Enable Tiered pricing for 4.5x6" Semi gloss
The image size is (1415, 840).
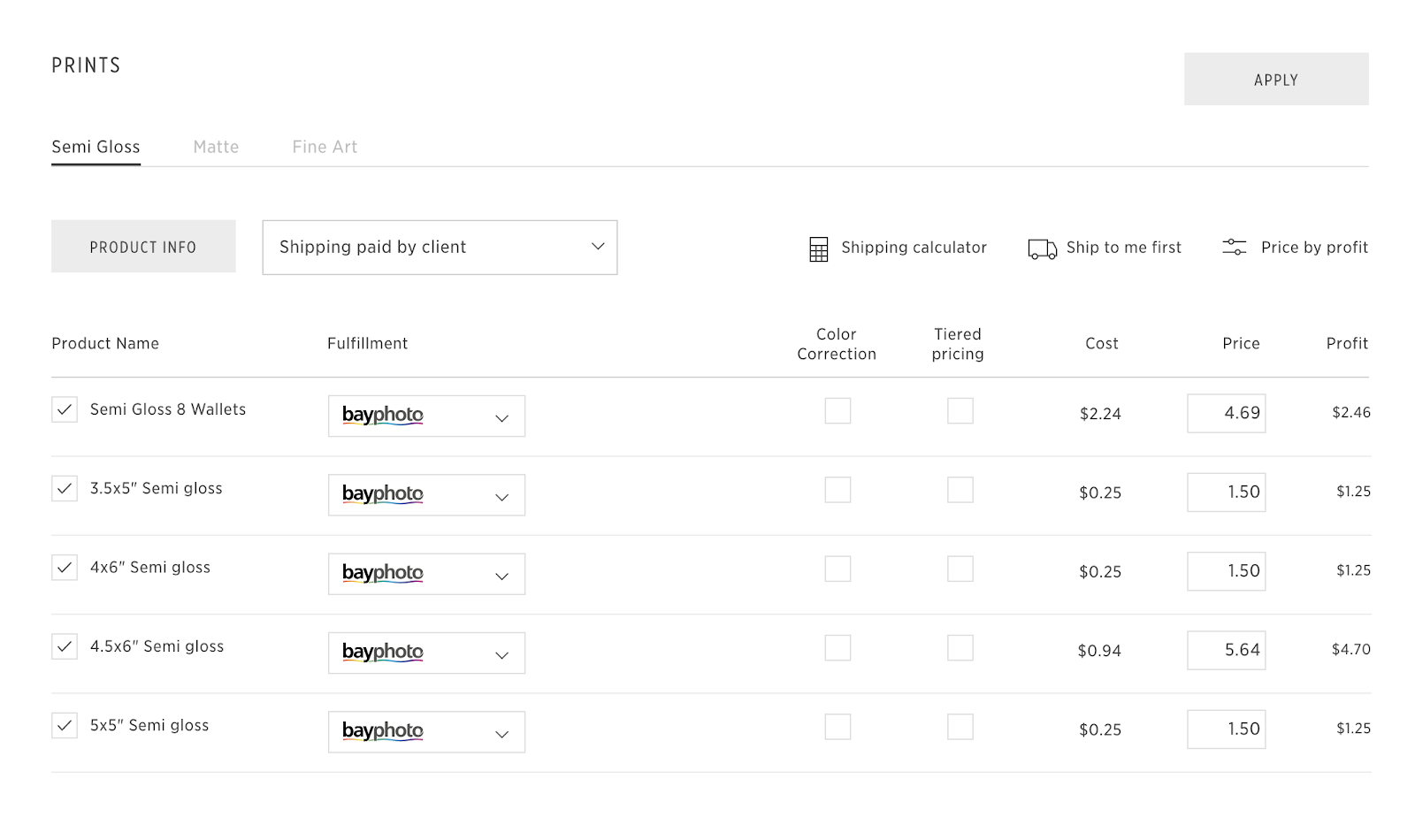pos(960,648)
